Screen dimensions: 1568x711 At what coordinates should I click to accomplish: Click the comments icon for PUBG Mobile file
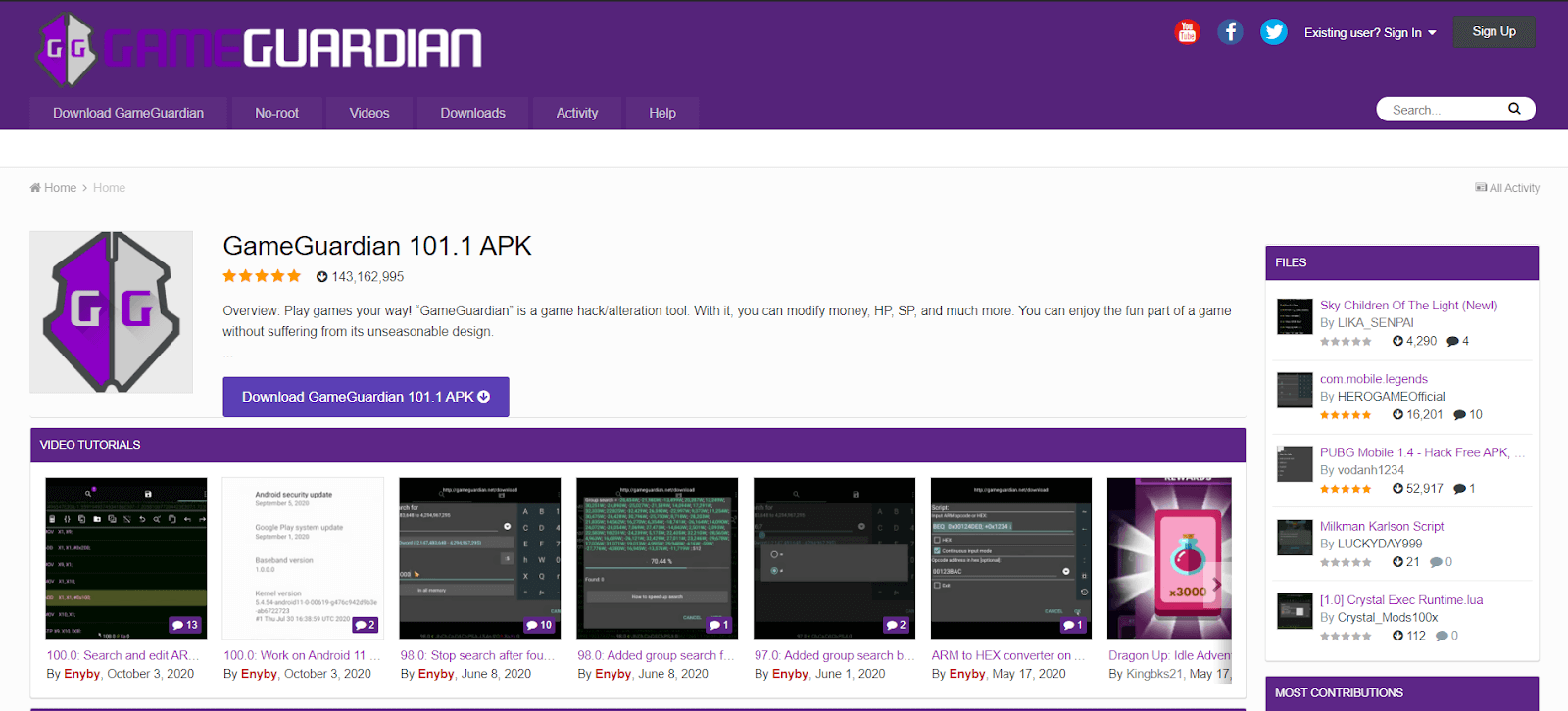[1460, 489]
